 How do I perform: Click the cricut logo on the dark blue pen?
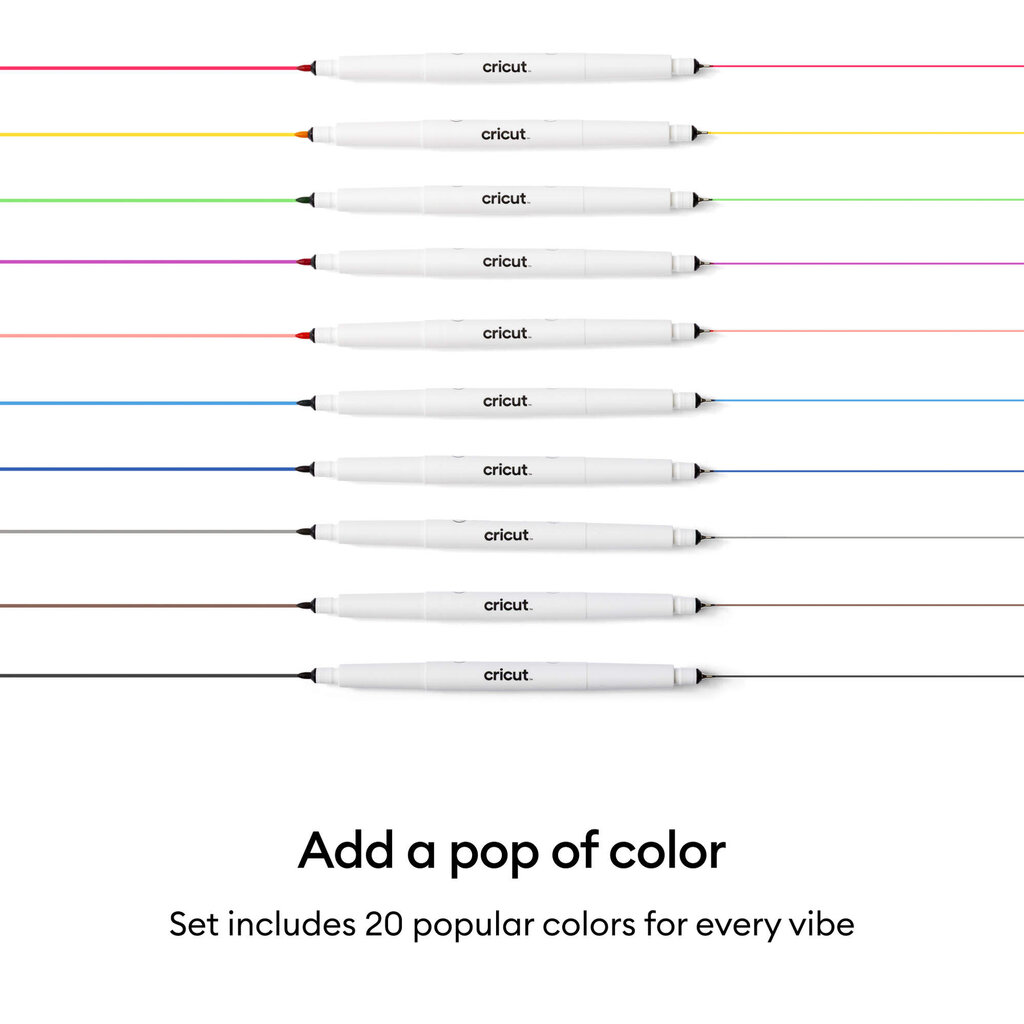506,470
